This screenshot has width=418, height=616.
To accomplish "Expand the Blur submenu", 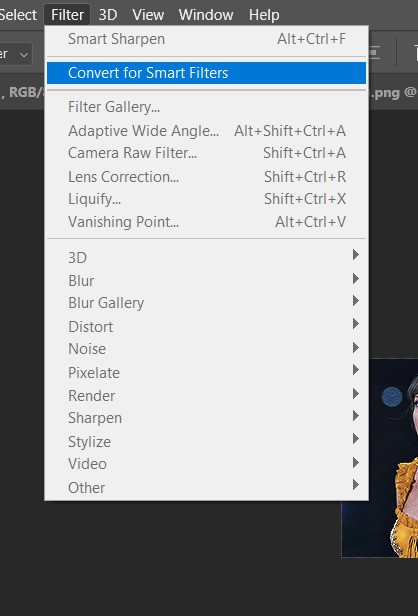I will [206, 280].
